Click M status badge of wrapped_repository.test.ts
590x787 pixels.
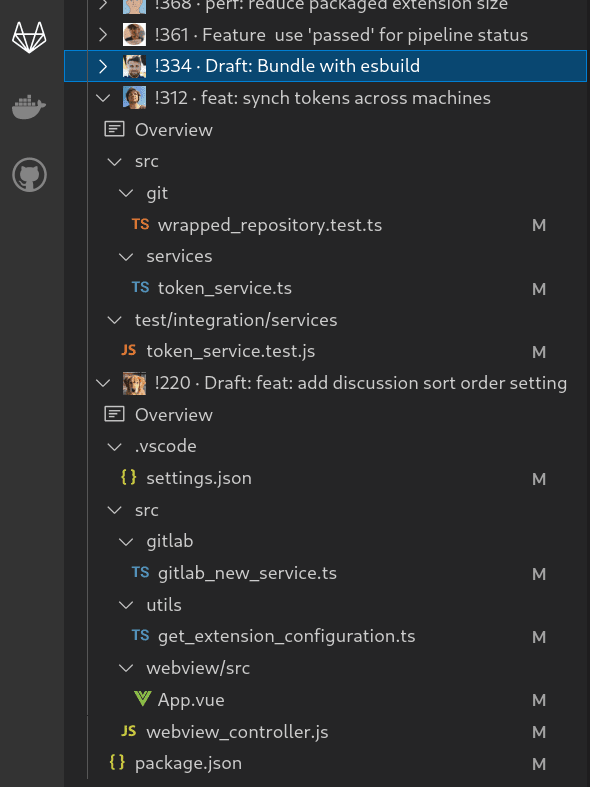tap(539, 225)
